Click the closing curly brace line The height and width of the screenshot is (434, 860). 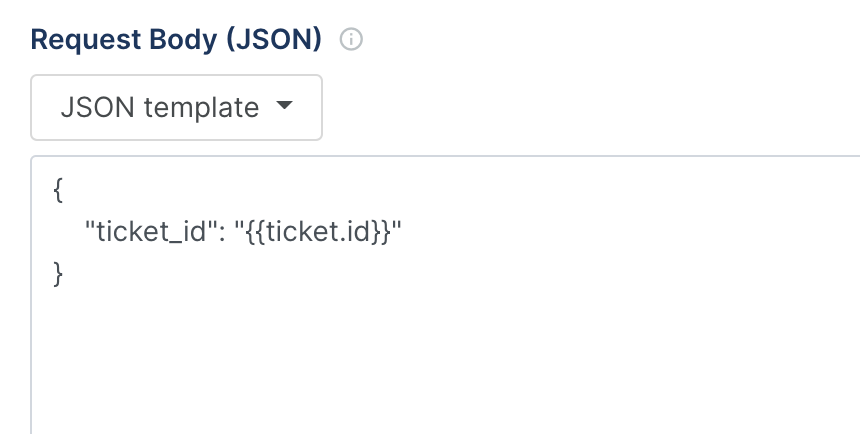(58, 273)
